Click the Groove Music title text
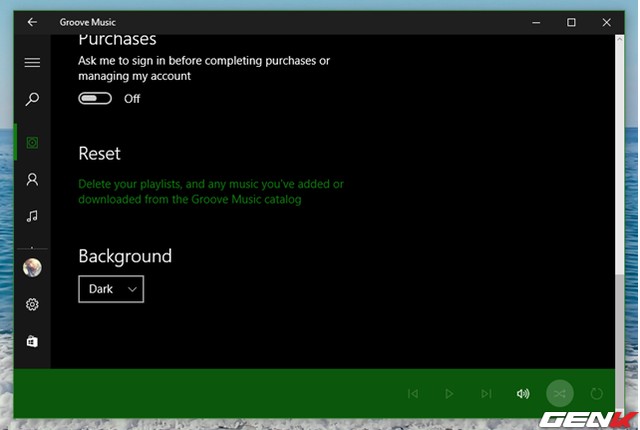 coord(87,22)
